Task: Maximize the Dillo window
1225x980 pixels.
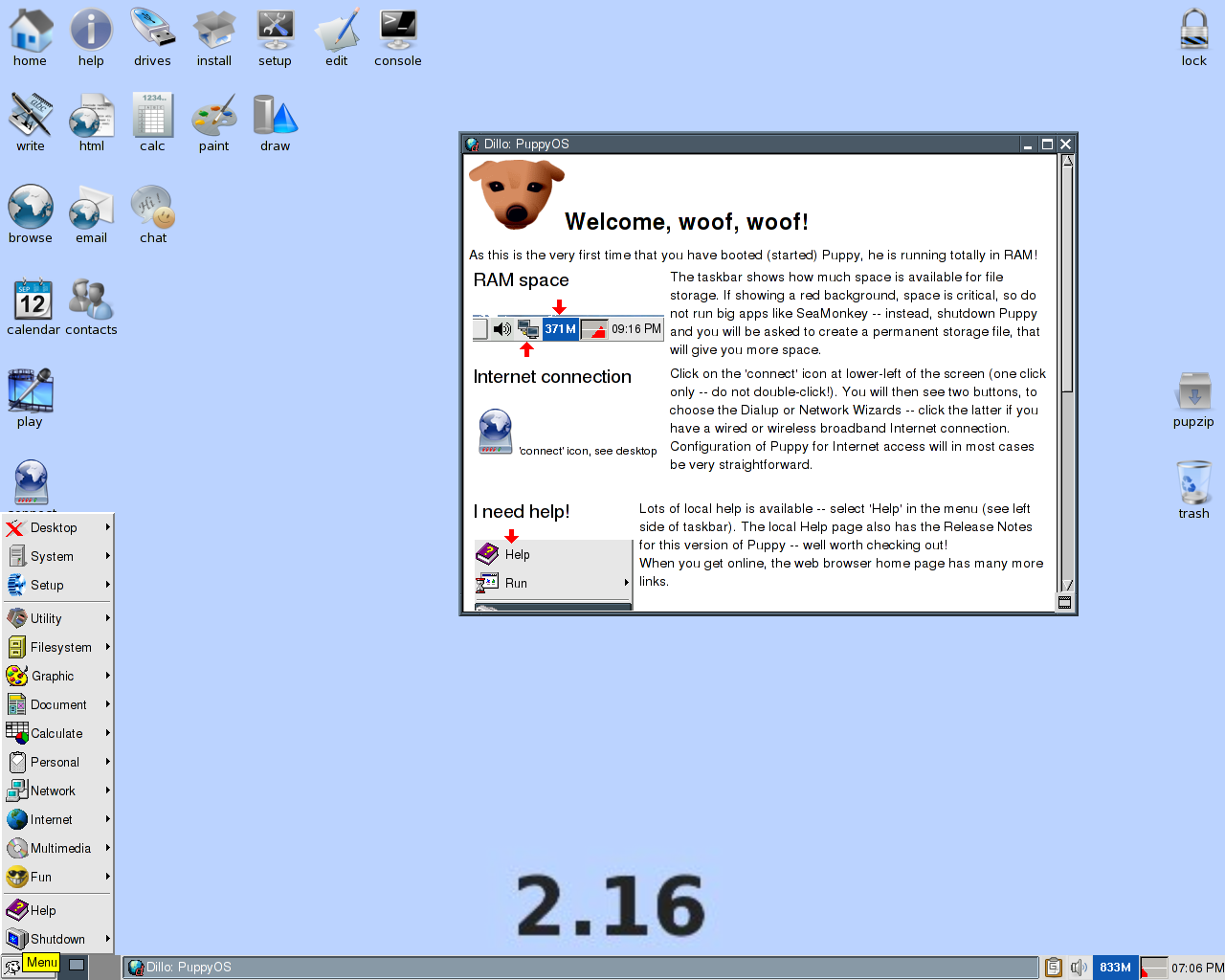Action: [x=1047, y=145]
